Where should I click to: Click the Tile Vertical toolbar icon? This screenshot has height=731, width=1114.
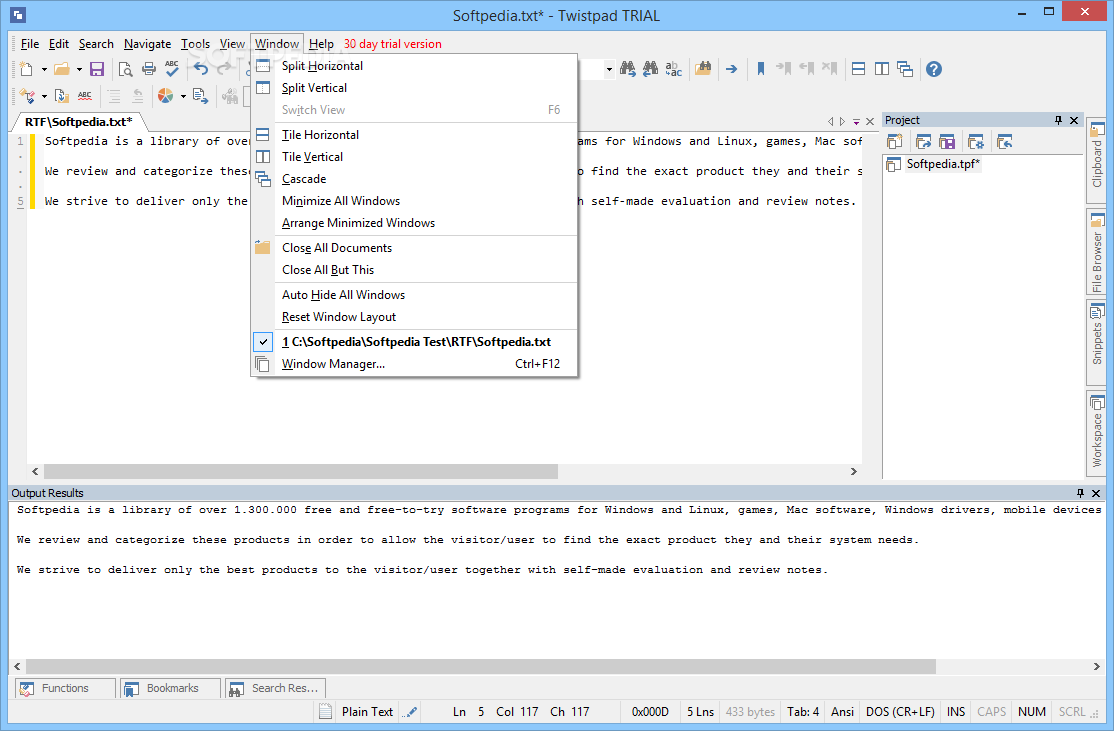click(x=882, y=69)
